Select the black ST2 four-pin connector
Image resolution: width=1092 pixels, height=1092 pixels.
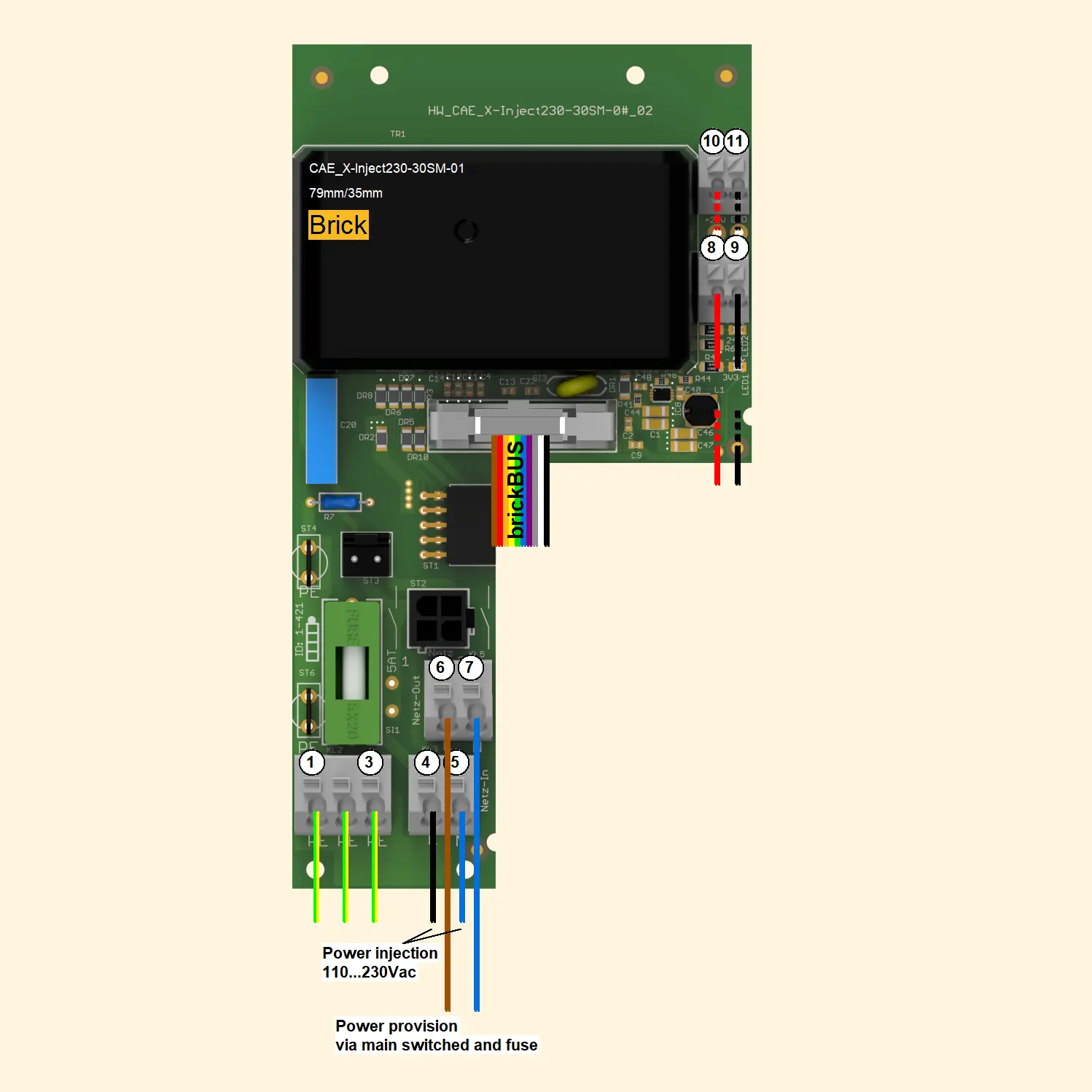(x=439, y=619)
